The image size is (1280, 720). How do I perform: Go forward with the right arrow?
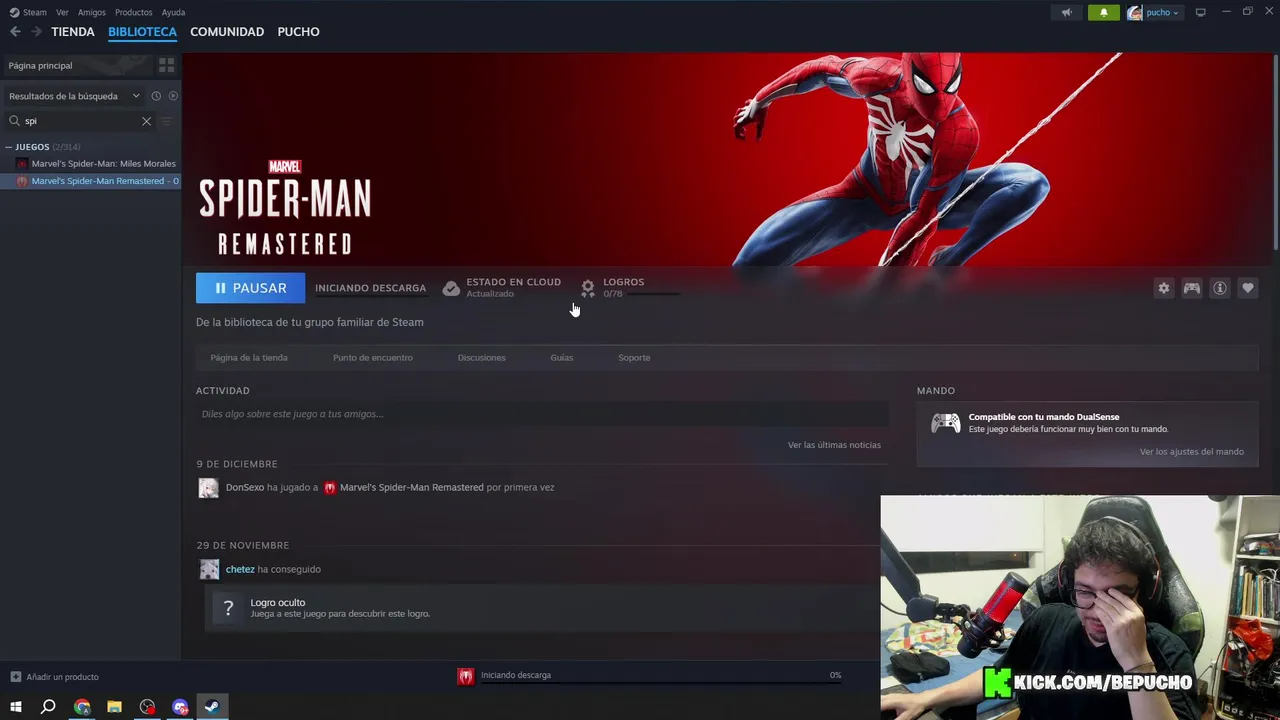tap(36, 32)
